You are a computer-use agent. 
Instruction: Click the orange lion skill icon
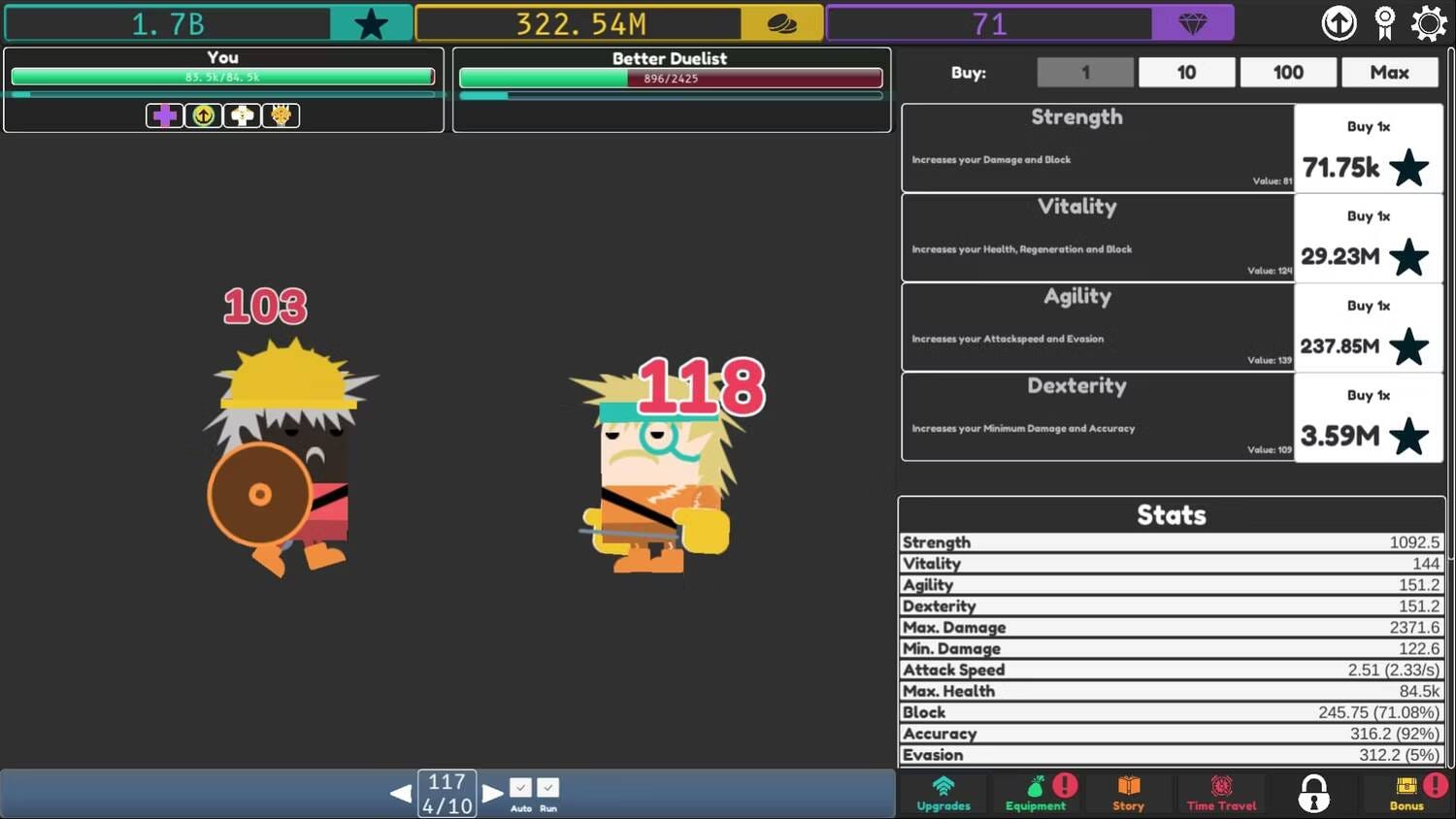(x=281, y=115)
